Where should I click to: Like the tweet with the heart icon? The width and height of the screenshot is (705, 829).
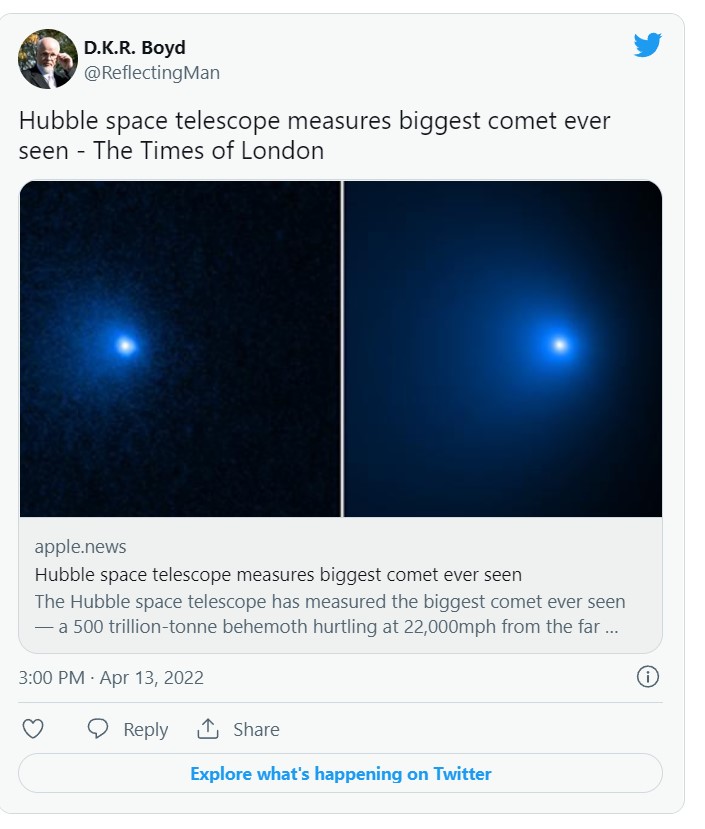[33, 729]
